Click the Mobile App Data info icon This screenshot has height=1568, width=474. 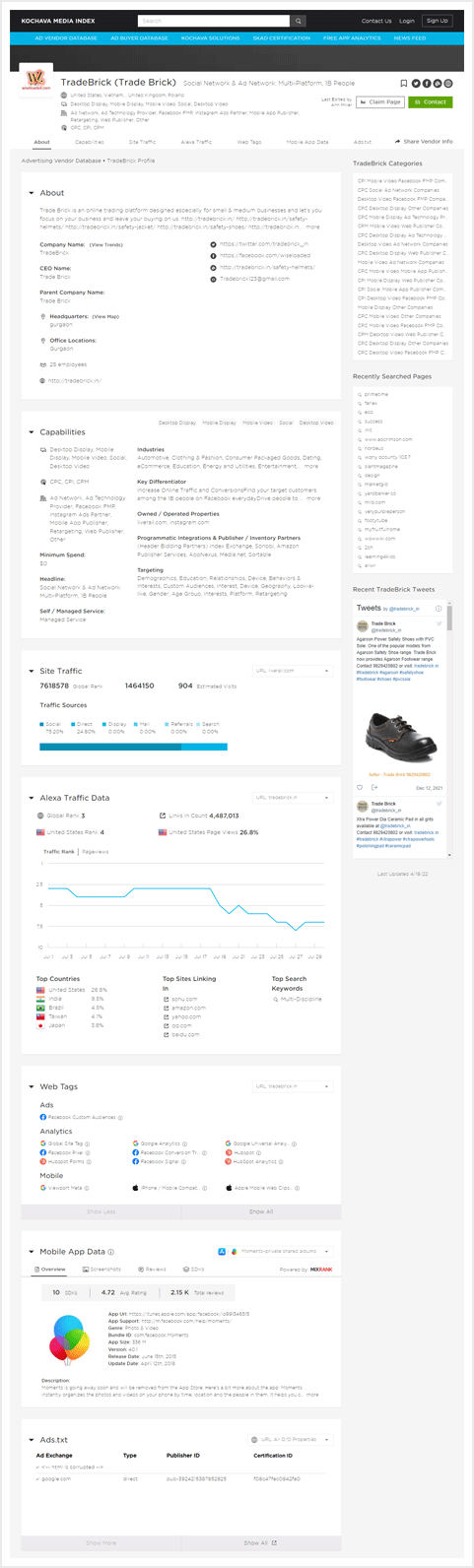click(x=111, y=1252)
